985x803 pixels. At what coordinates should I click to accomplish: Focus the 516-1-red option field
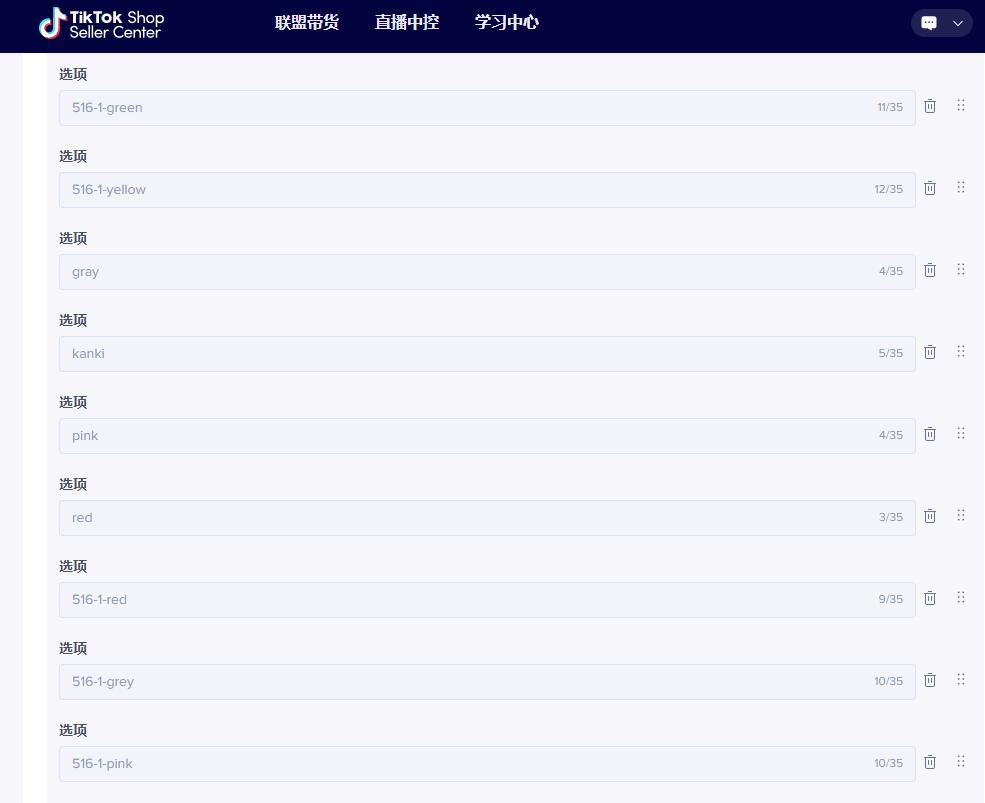[x=487, y=599]
